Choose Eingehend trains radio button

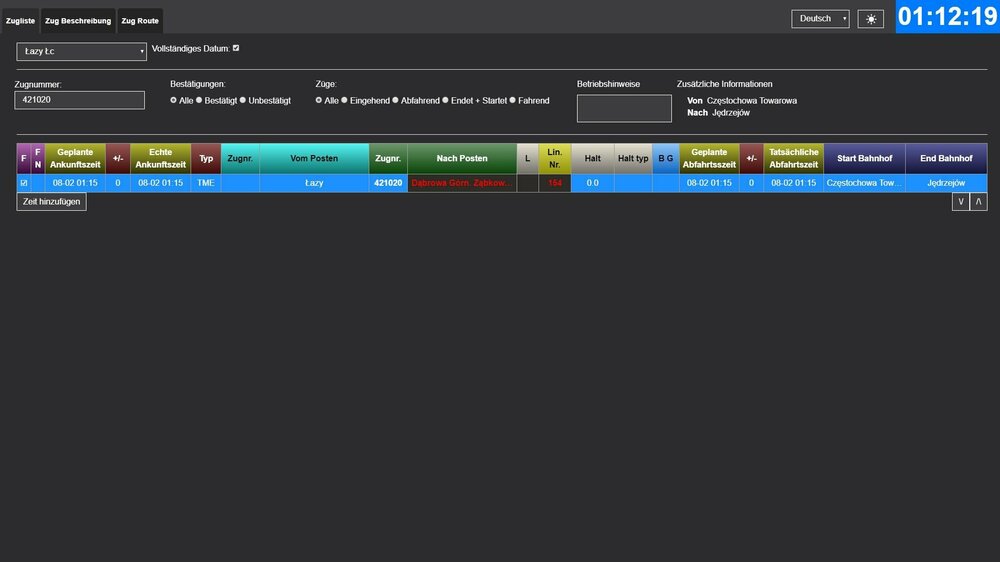(x=344, y=101)
